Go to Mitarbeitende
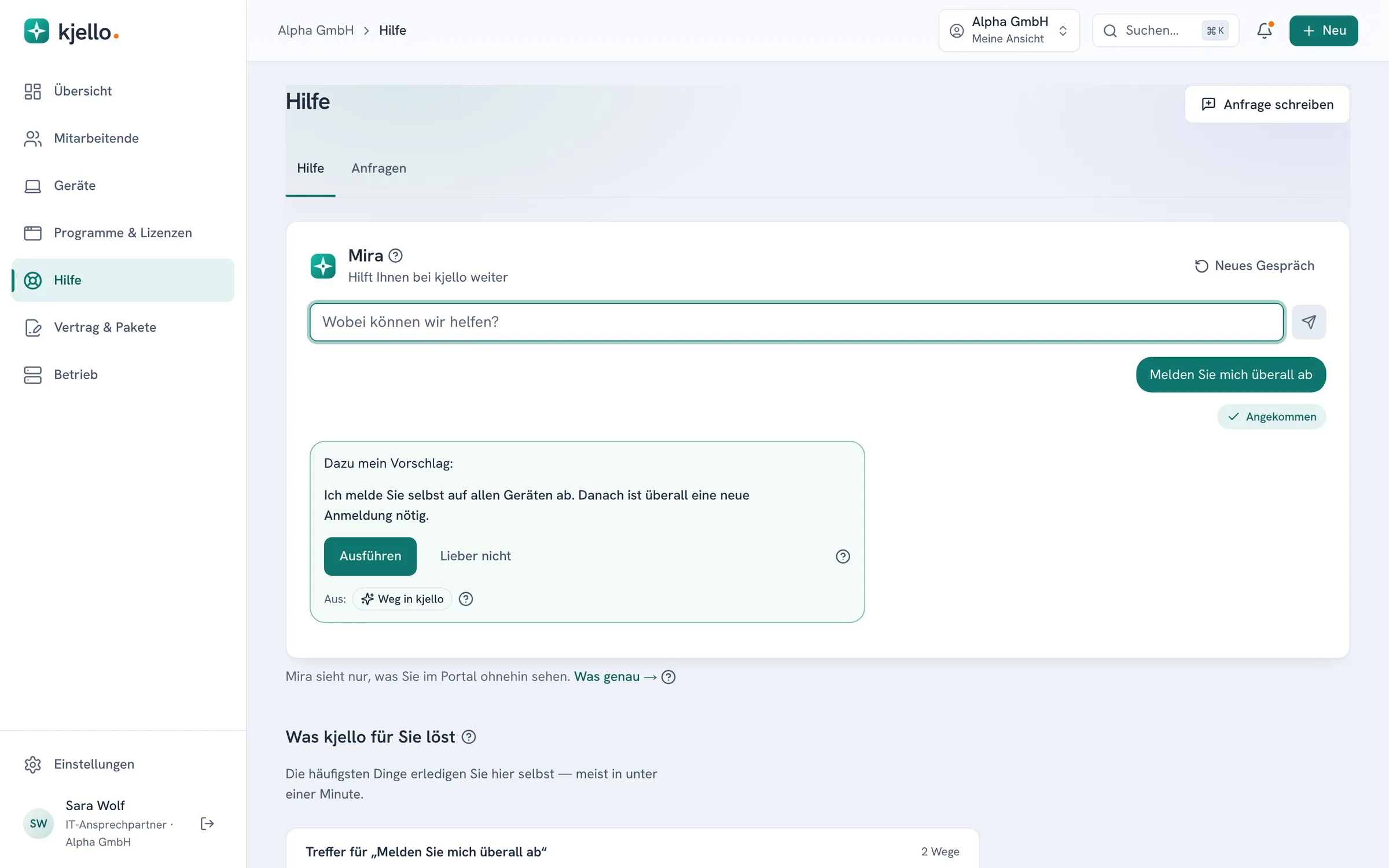 [x=123, y=138]
